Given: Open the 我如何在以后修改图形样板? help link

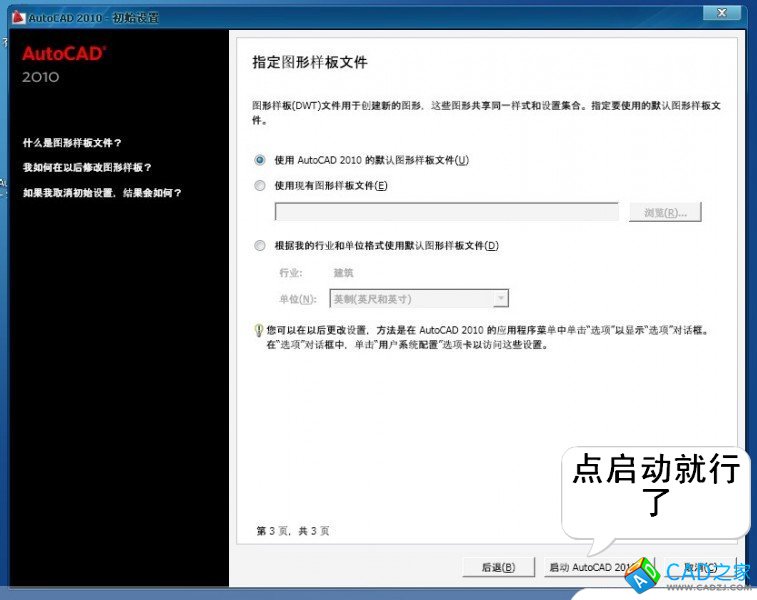Looking at the screenshot, I should coord(87,167).
